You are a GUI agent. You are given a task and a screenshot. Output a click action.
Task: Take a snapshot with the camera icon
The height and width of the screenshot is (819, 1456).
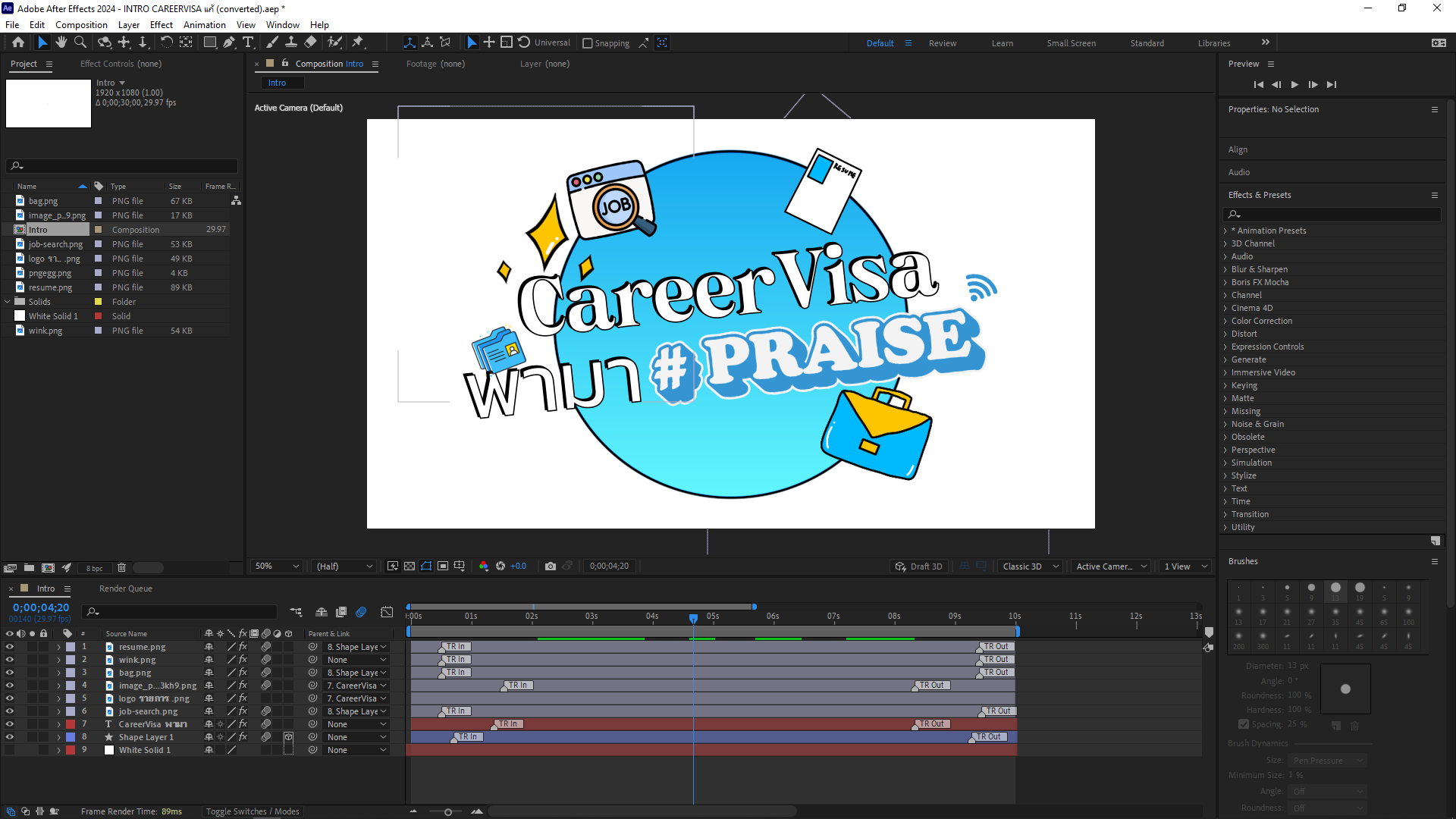pos(551,566)
